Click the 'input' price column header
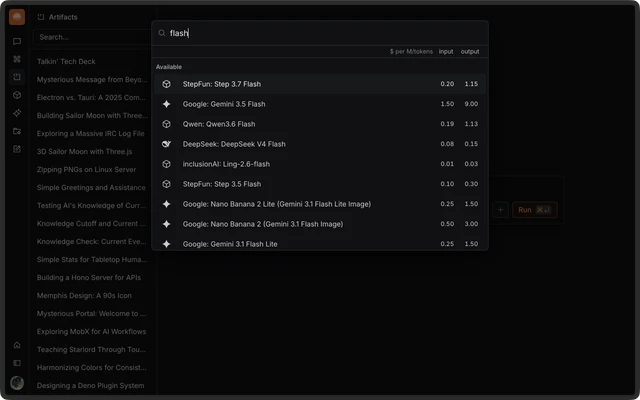 tap(446, 51)
